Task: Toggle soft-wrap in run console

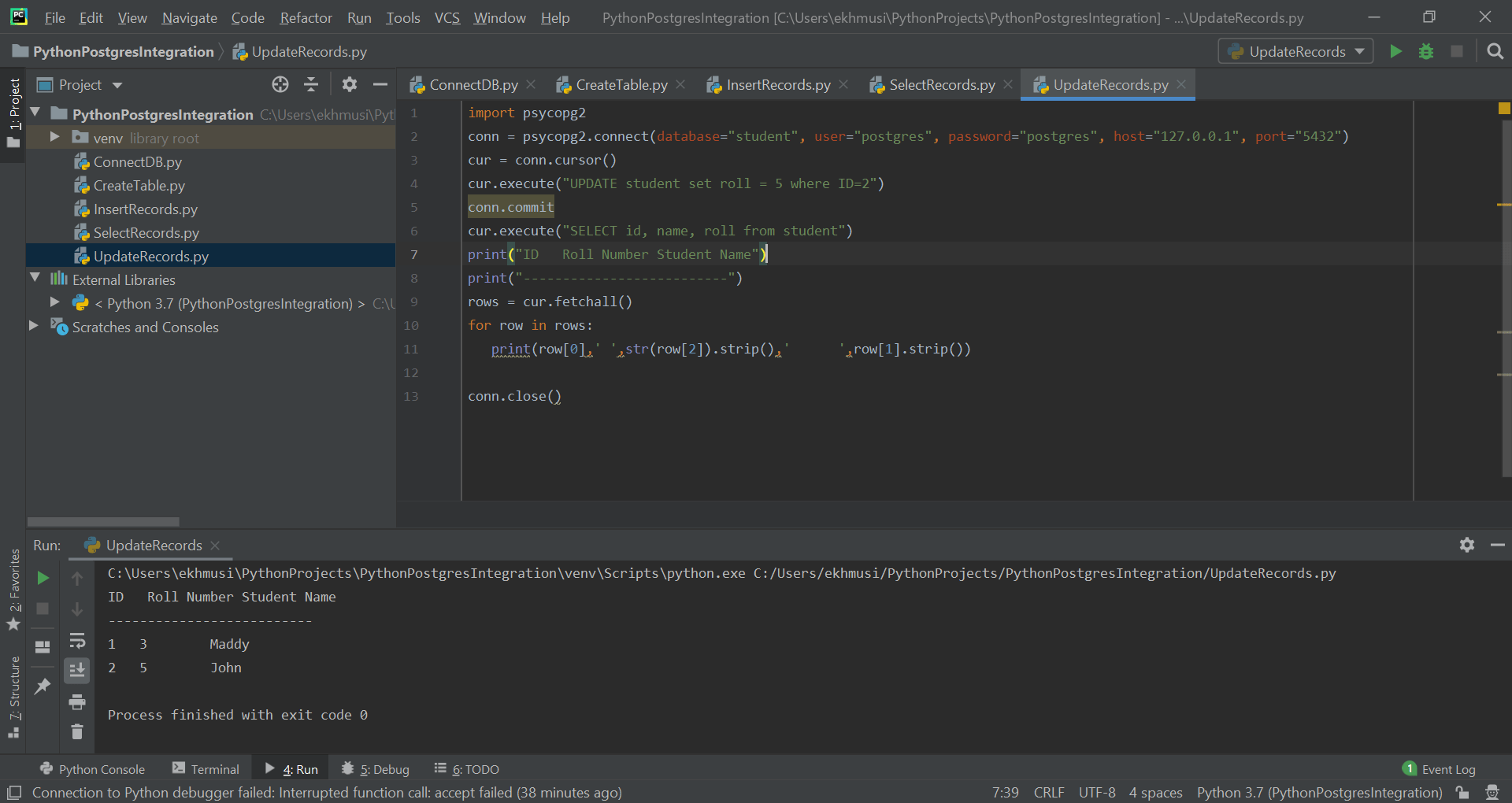Action: (77, 640)
